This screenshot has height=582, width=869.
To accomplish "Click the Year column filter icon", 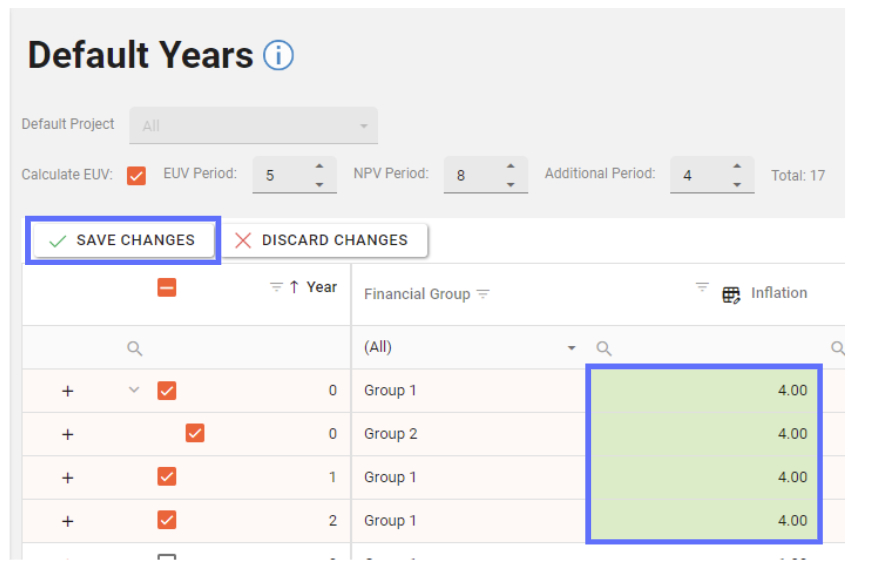I will pyautogui.click(x=277, y=287).
